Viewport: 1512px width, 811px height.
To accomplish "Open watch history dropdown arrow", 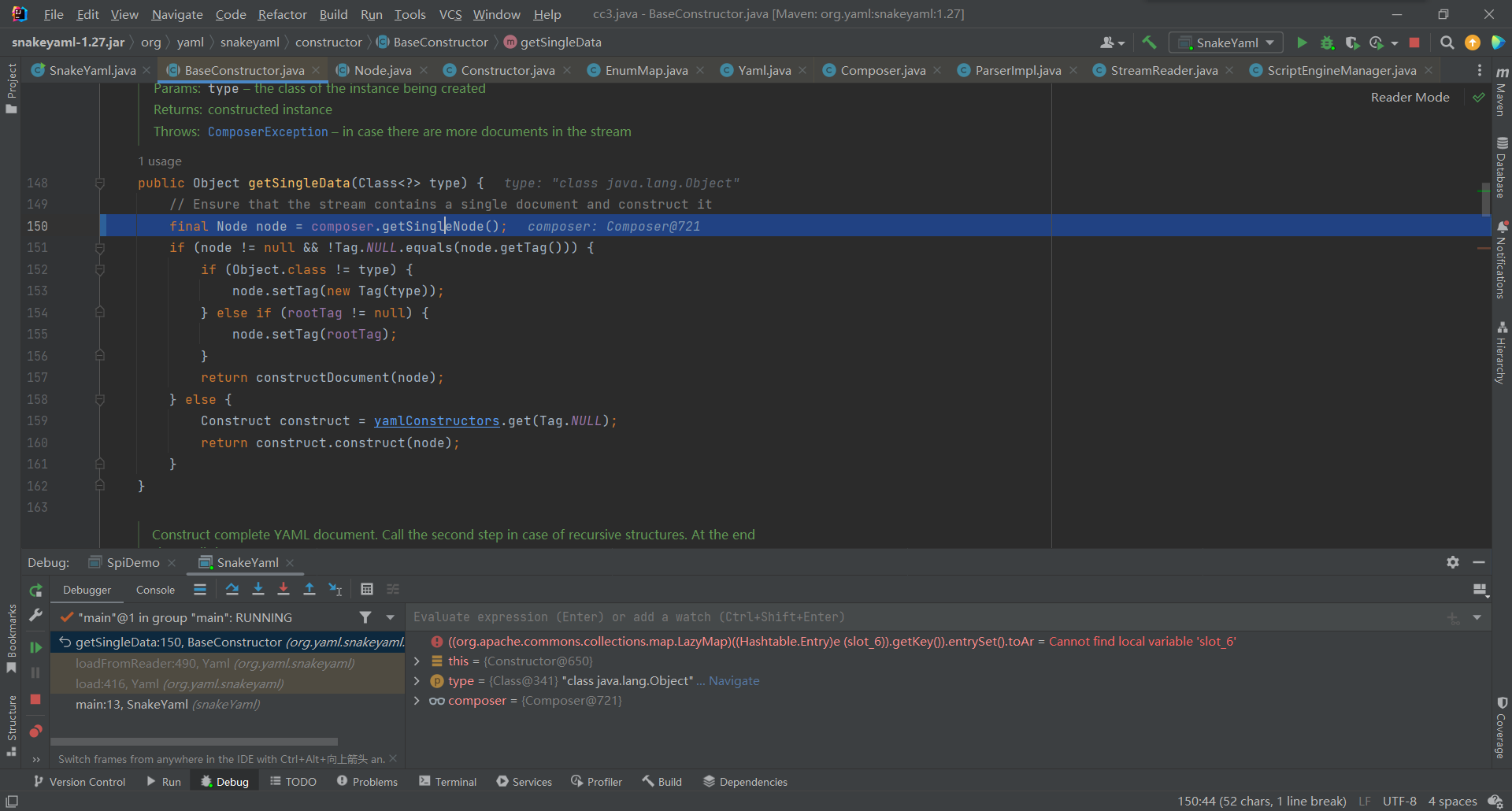I will [1477, 617].
